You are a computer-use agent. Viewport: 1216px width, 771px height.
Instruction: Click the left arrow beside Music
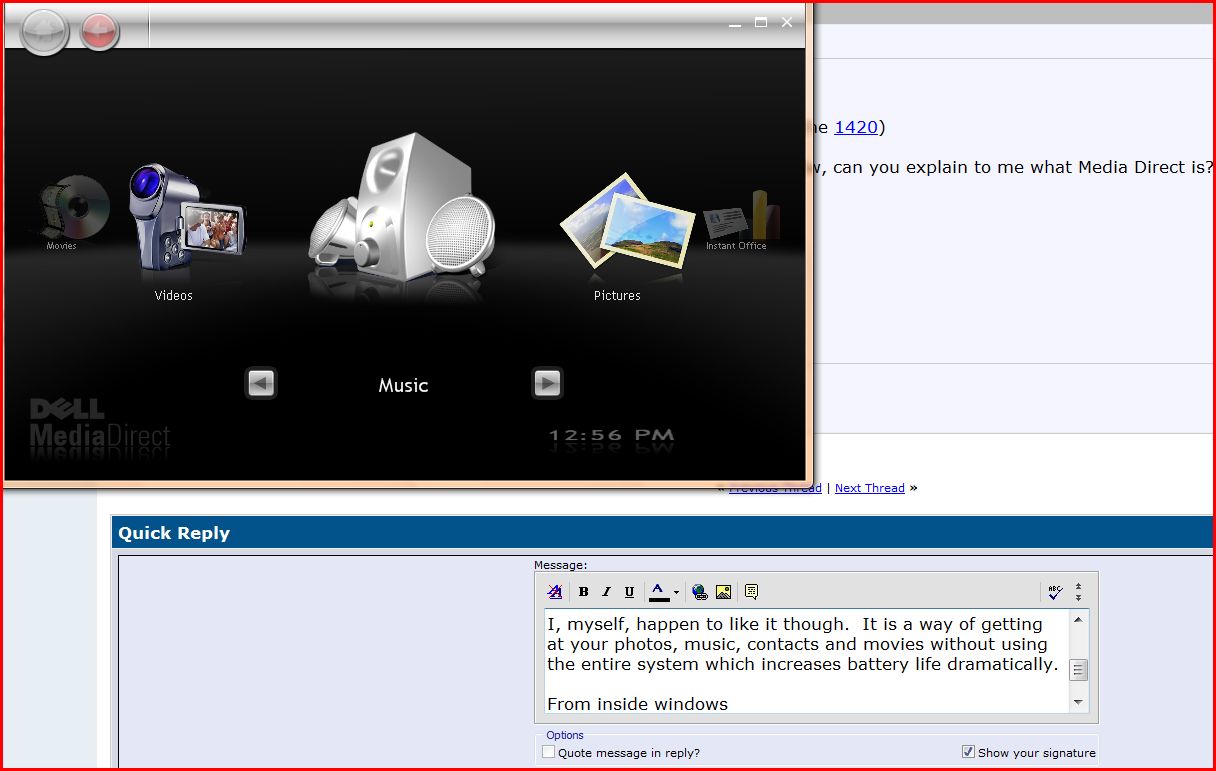click(261, 383)
